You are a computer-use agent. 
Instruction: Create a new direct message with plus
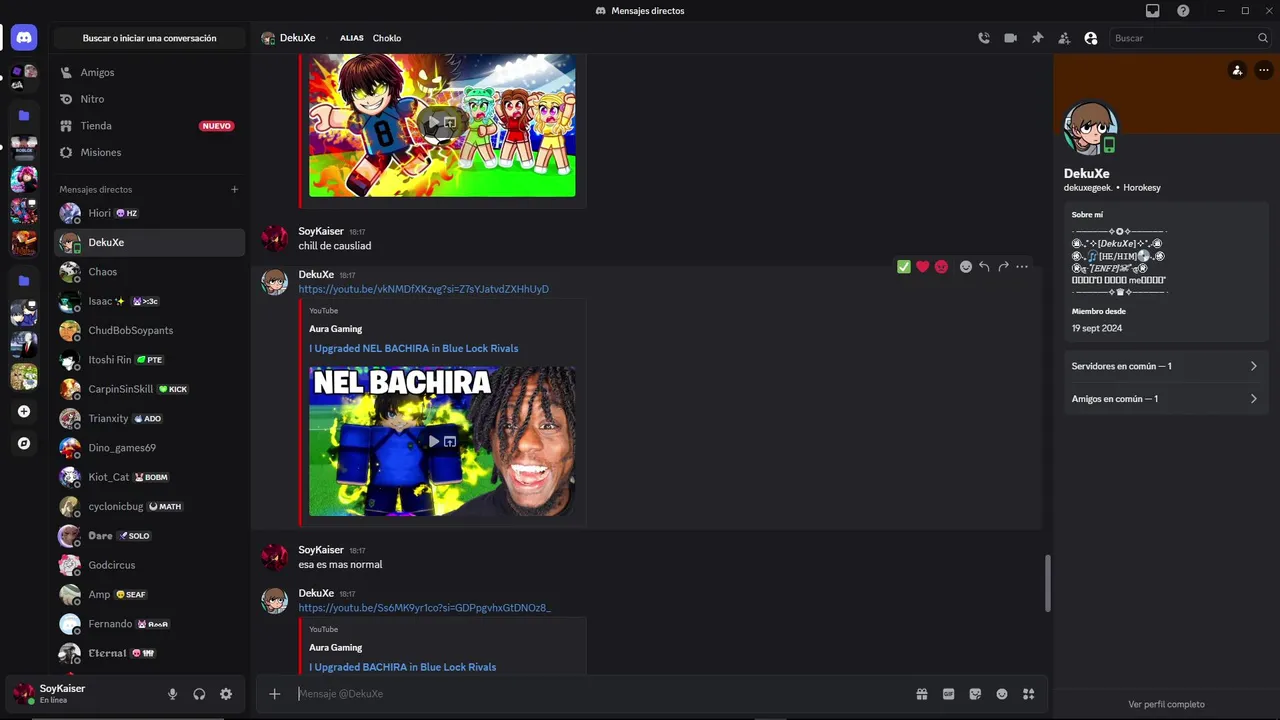pyautogui.click(x=234, y=189)
